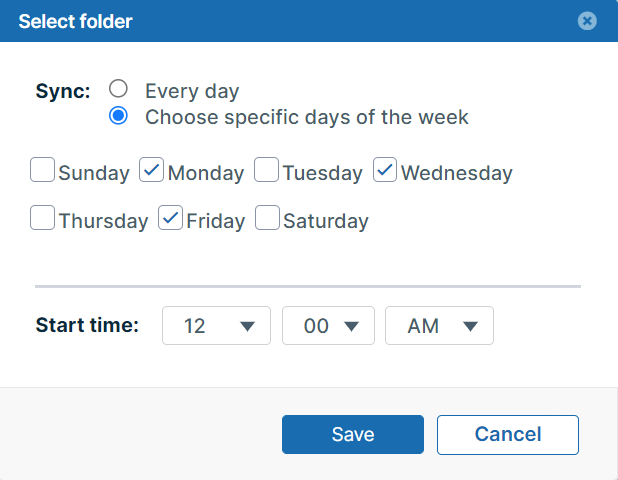Image resolution: width=618 pixels, height=480 pixels.
Task: Uncheck the Monday checkbox
Action: point(151,171)
